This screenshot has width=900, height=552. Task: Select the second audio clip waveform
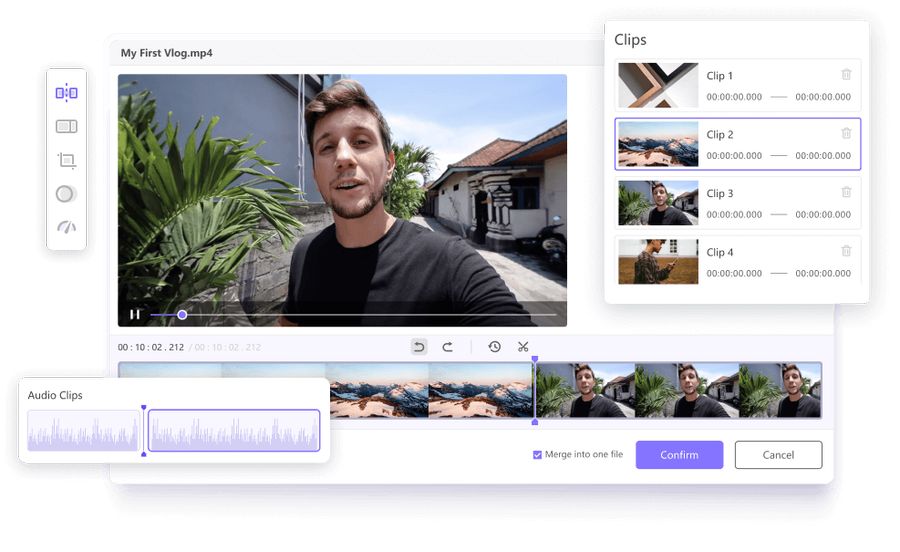234,430
